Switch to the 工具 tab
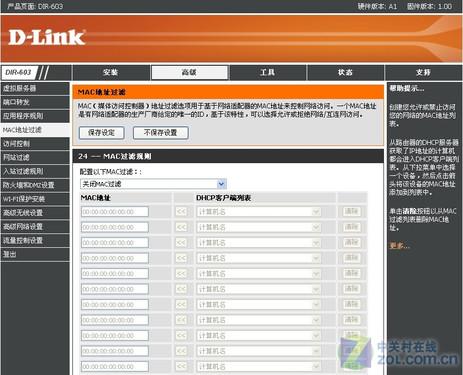The height and width of the screenshot is (375, 463). tap(268, 72)
